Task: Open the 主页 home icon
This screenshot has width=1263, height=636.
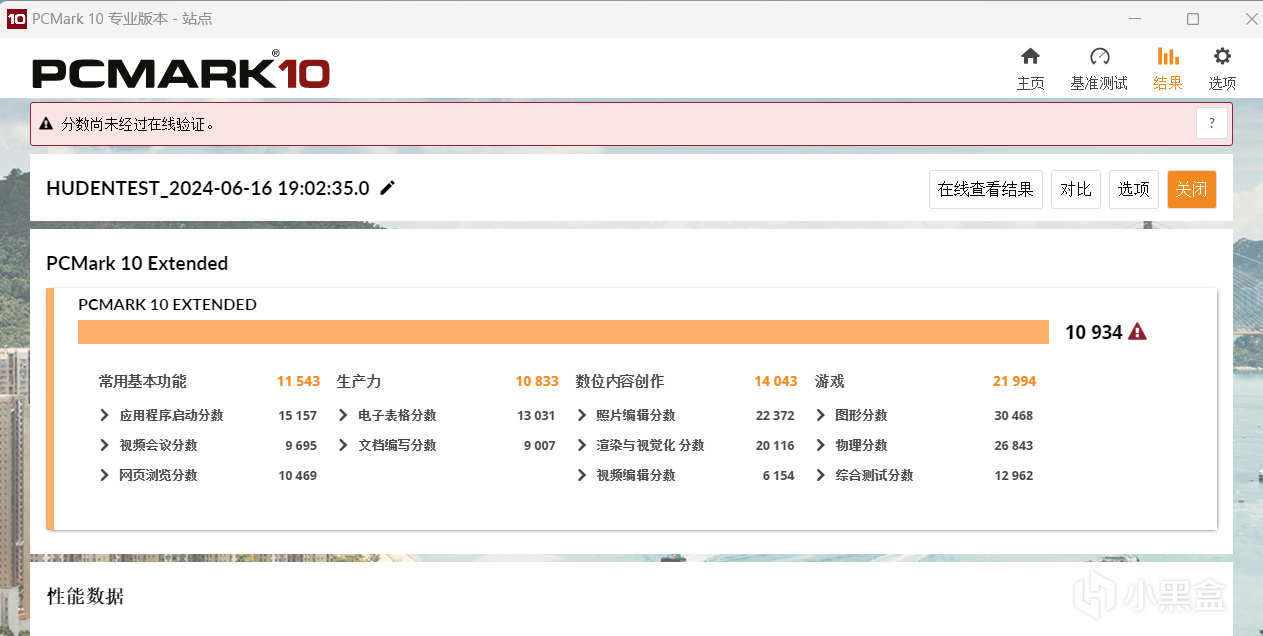Action: tap(1030, 57)
